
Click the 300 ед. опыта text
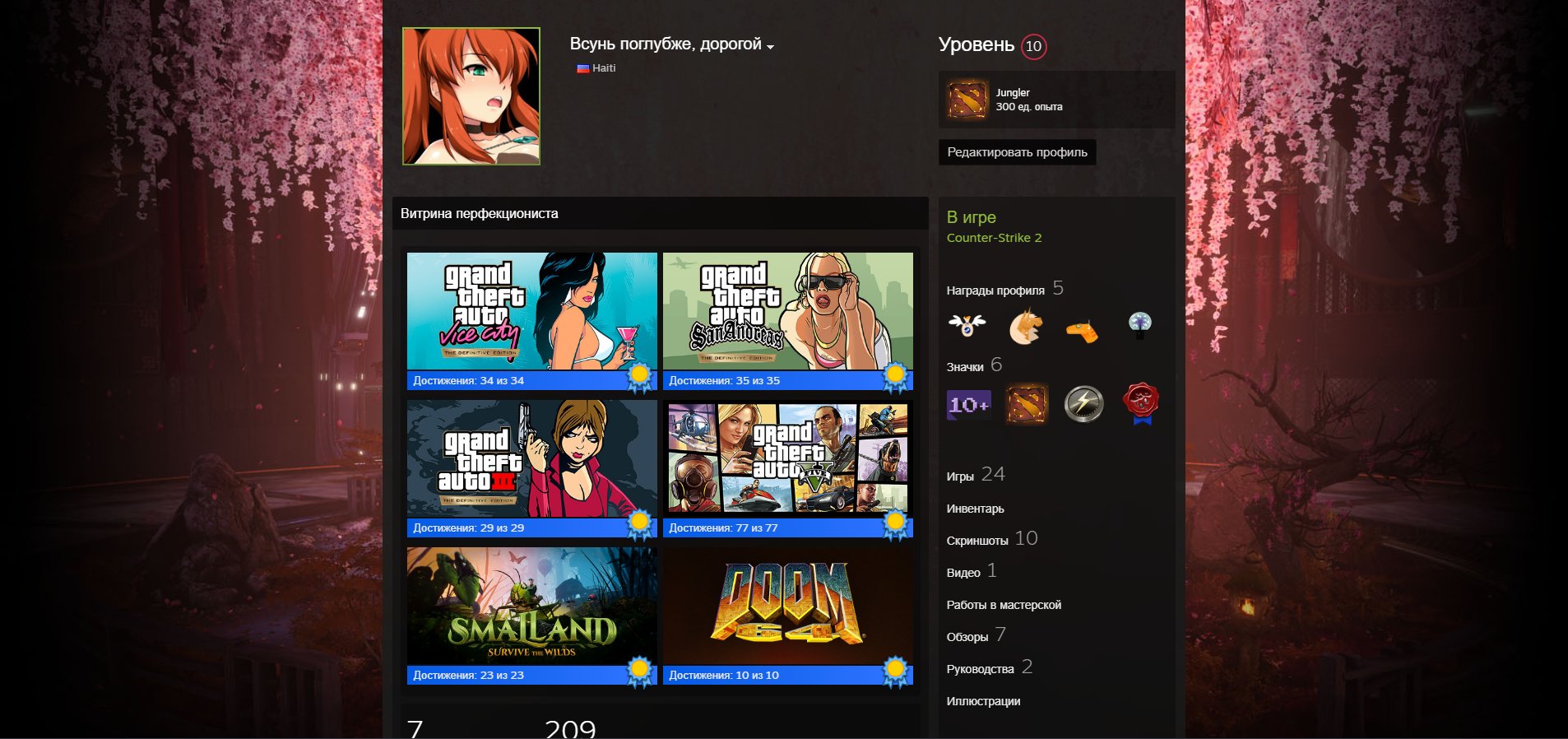(1029, 107)
